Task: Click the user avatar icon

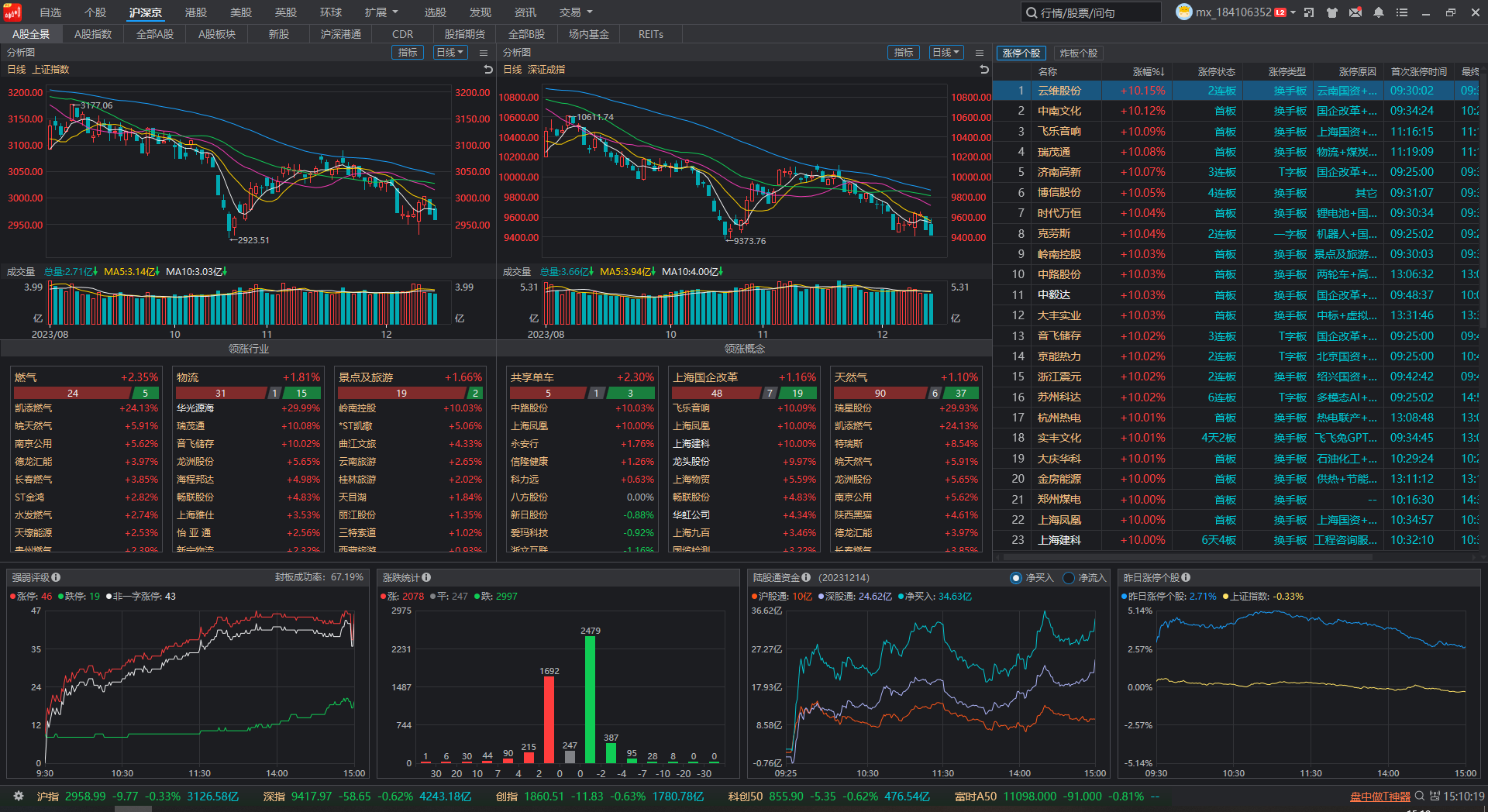Action: [1183, 12]
